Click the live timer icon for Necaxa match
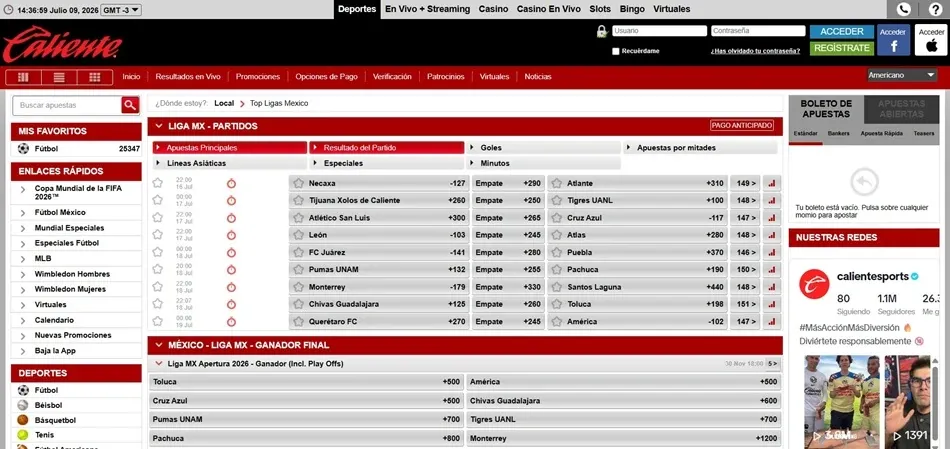Screen dimensions: 950x449 point(231,184)
